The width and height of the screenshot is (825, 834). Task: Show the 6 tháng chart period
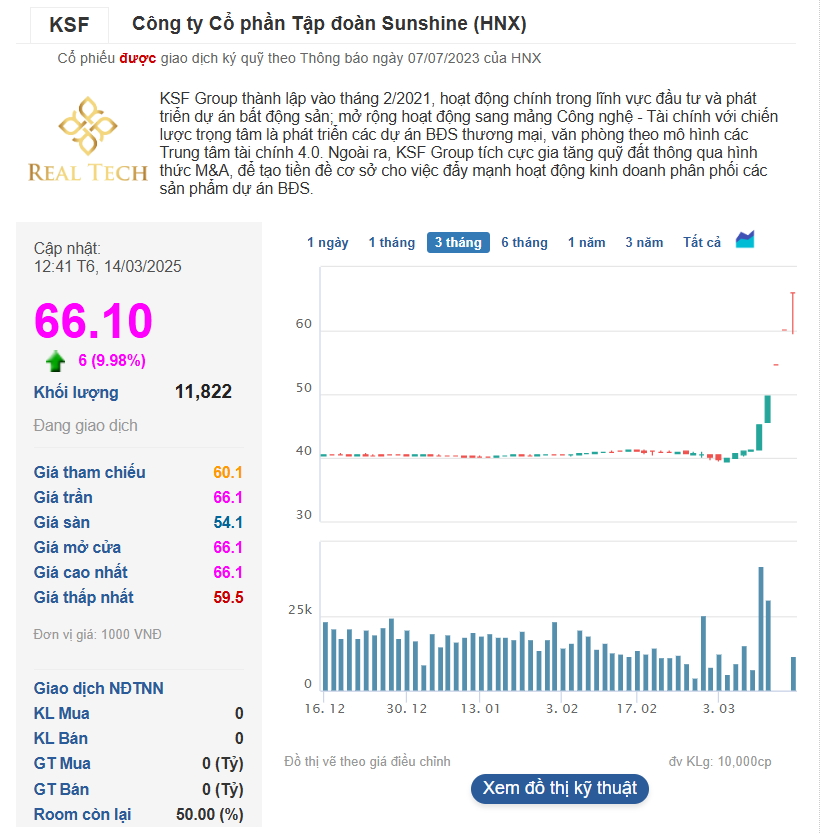[x=524, y=243]
